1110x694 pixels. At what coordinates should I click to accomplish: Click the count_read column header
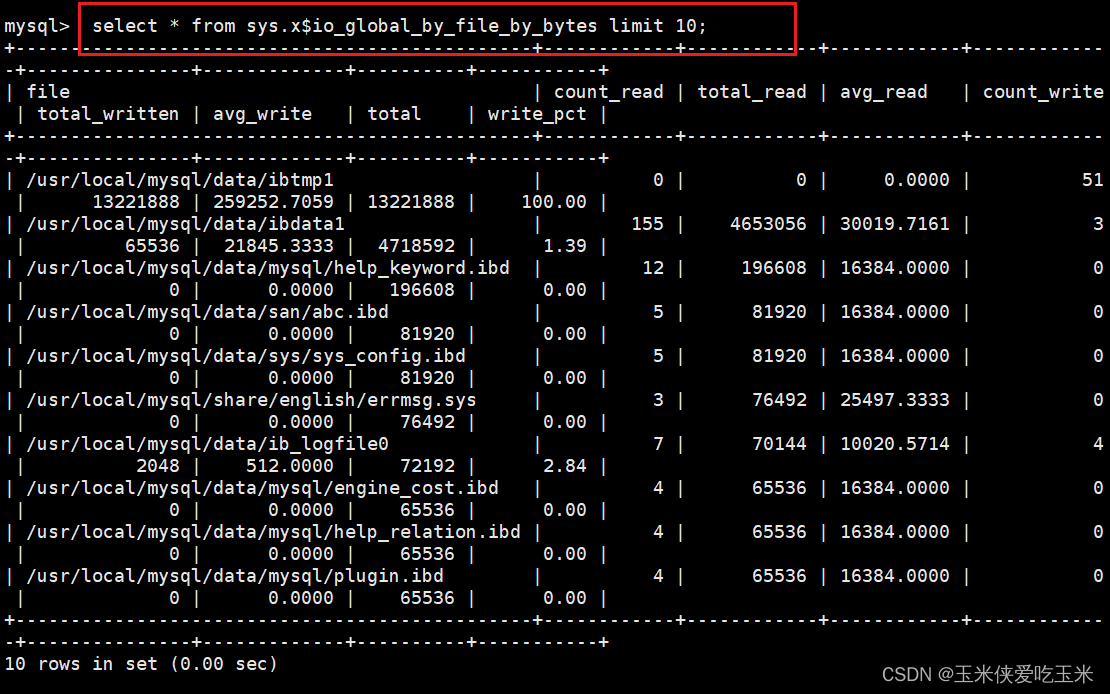click(609, 91)
